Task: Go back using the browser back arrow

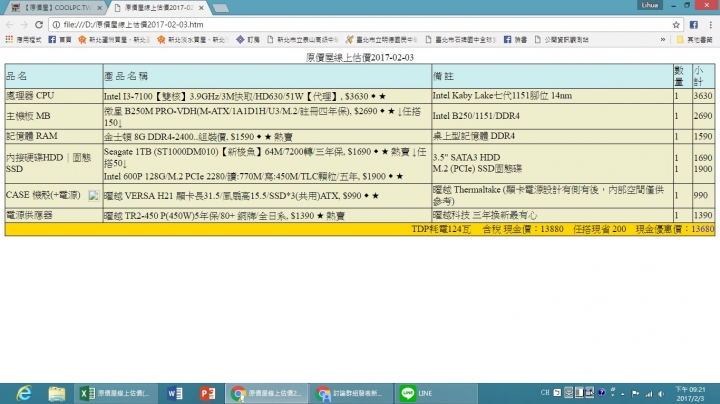Action: (10, 25)
